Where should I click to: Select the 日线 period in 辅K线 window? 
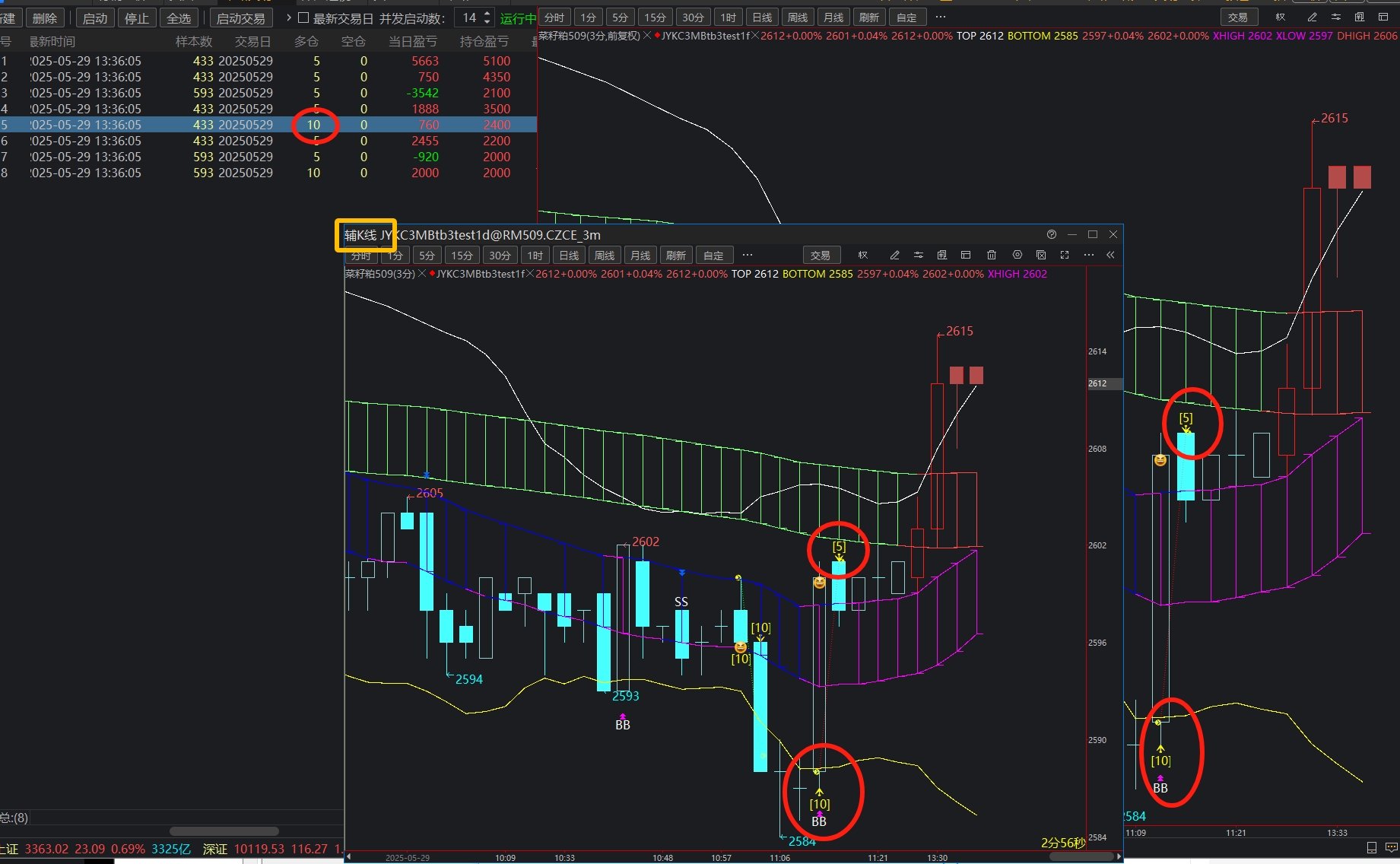(x=569, y=256)
